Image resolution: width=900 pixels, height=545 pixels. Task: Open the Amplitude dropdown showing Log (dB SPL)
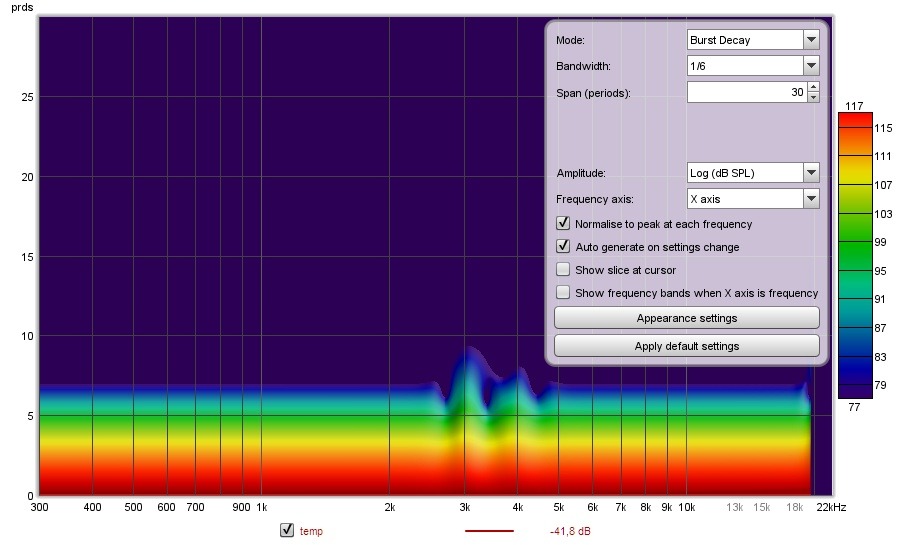752,173
